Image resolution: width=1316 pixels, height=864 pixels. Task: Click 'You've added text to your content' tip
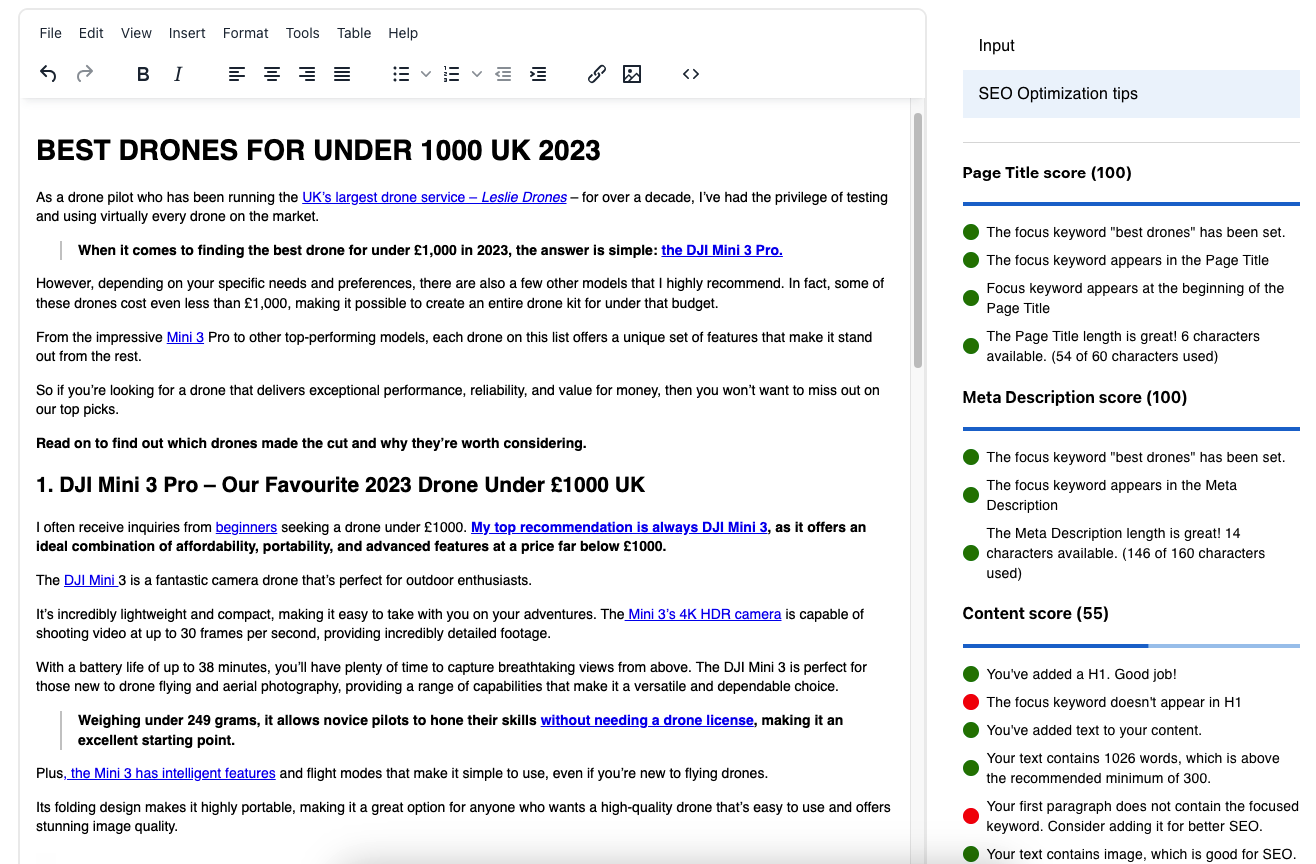1094,730
